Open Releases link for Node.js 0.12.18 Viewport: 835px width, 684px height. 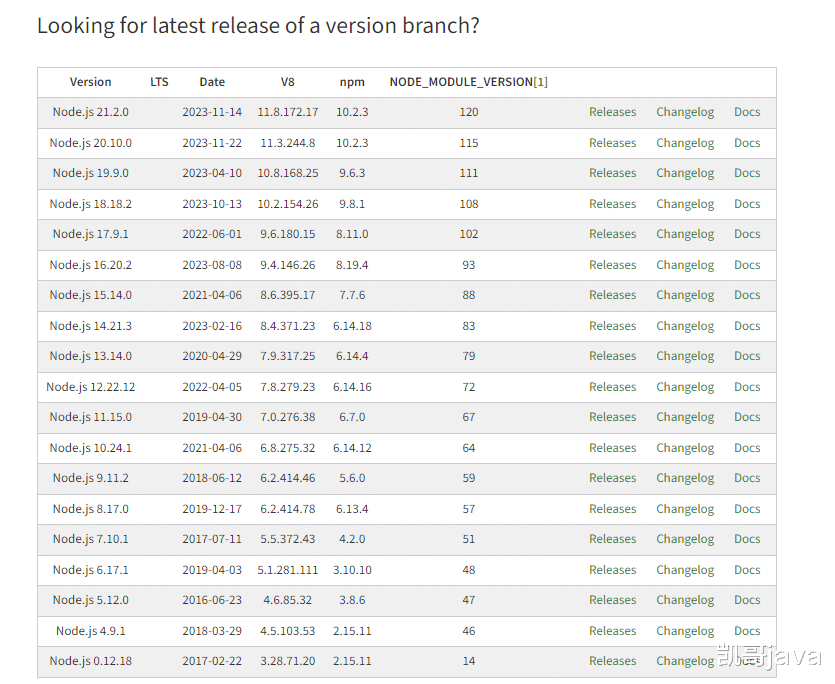612,661
